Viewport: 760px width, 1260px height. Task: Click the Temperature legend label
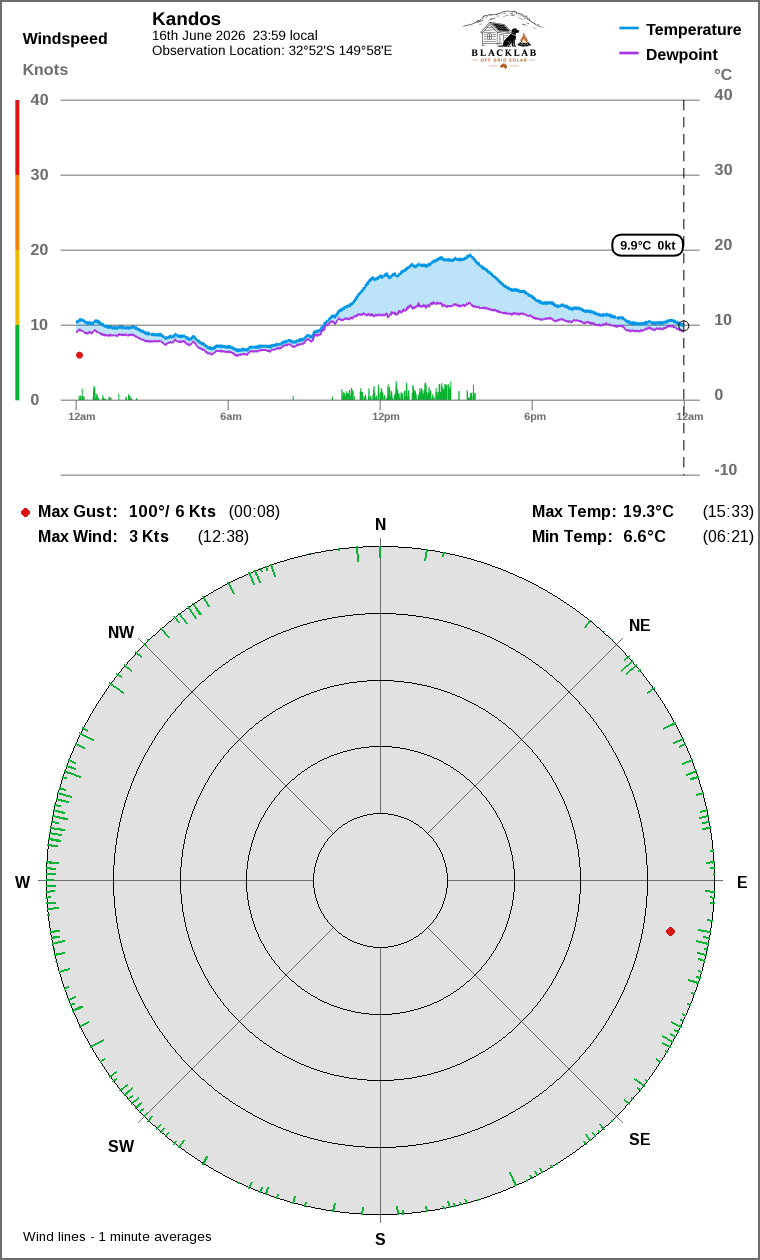694,30
